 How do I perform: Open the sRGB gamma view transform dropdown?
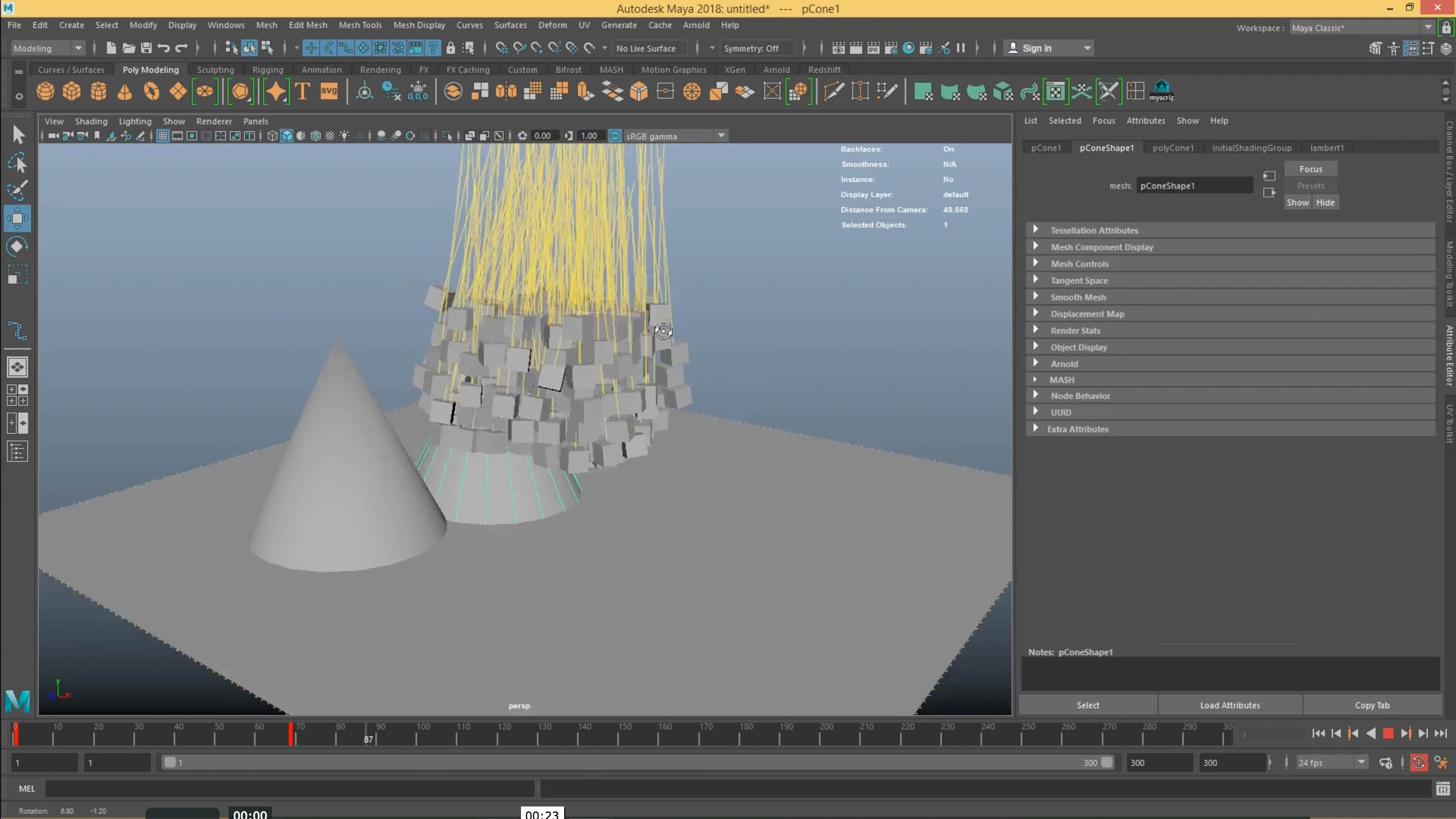pos(721,136)
